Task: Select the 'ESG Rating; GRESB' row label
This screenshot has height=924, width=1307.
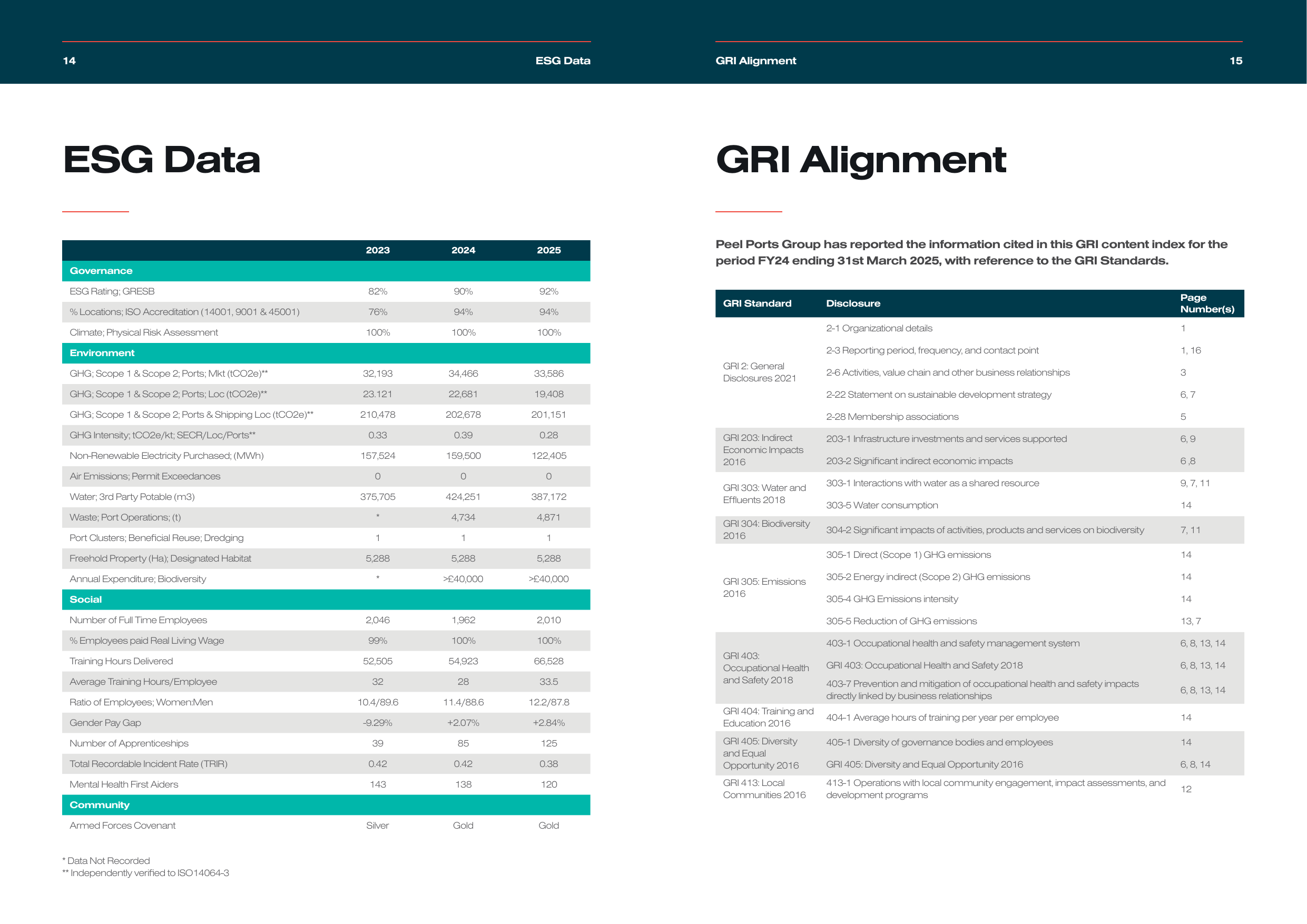Action: coord(112,291)
